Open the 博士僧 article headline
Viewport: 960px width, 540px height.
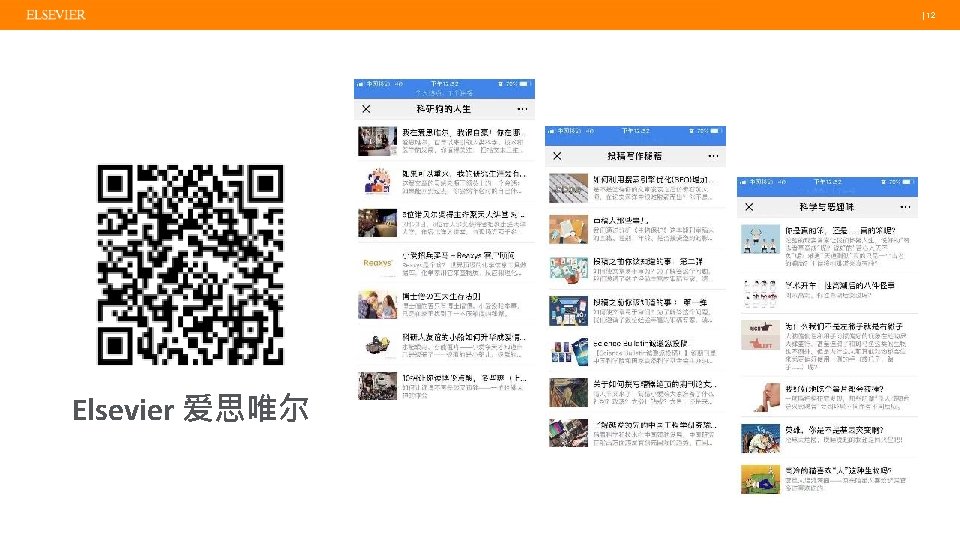441,296
